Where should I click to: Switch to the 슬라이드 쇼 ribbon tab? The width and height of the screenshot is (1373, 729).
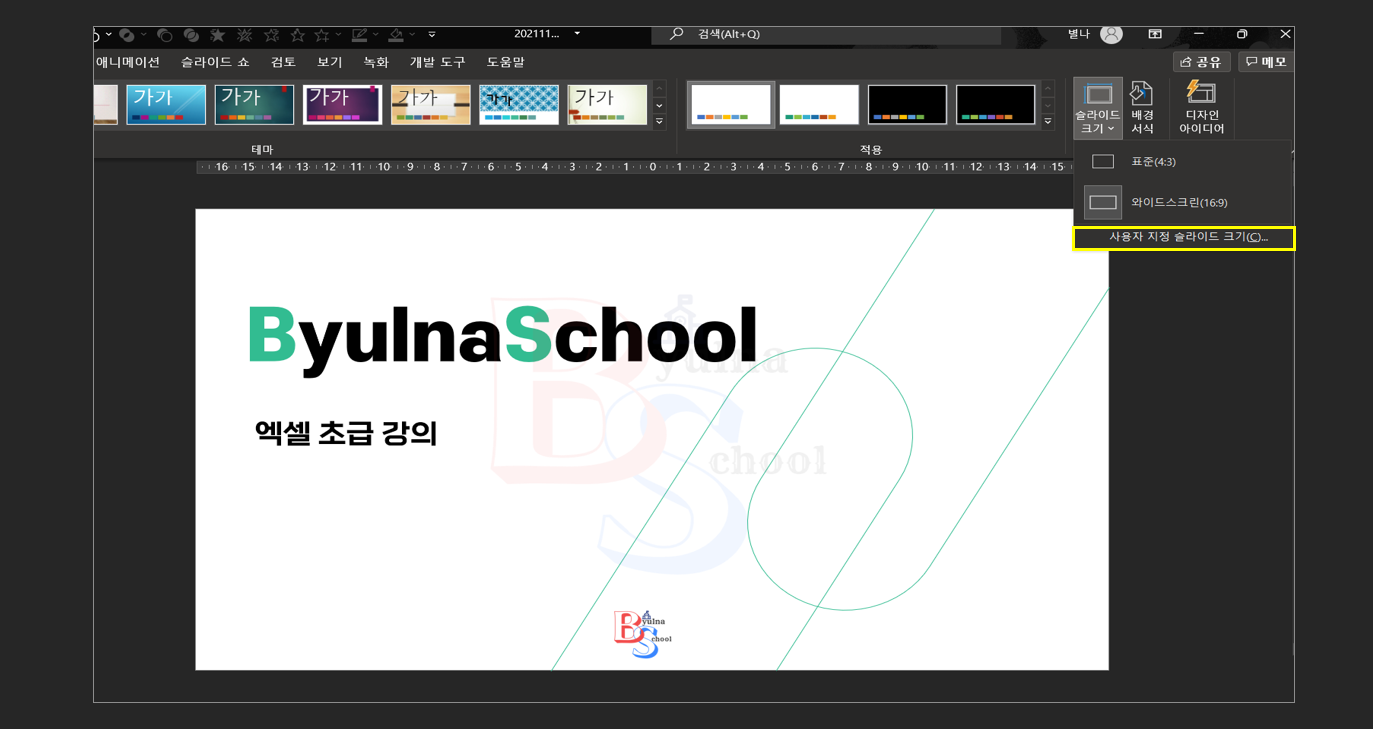(x=215, y=61)
